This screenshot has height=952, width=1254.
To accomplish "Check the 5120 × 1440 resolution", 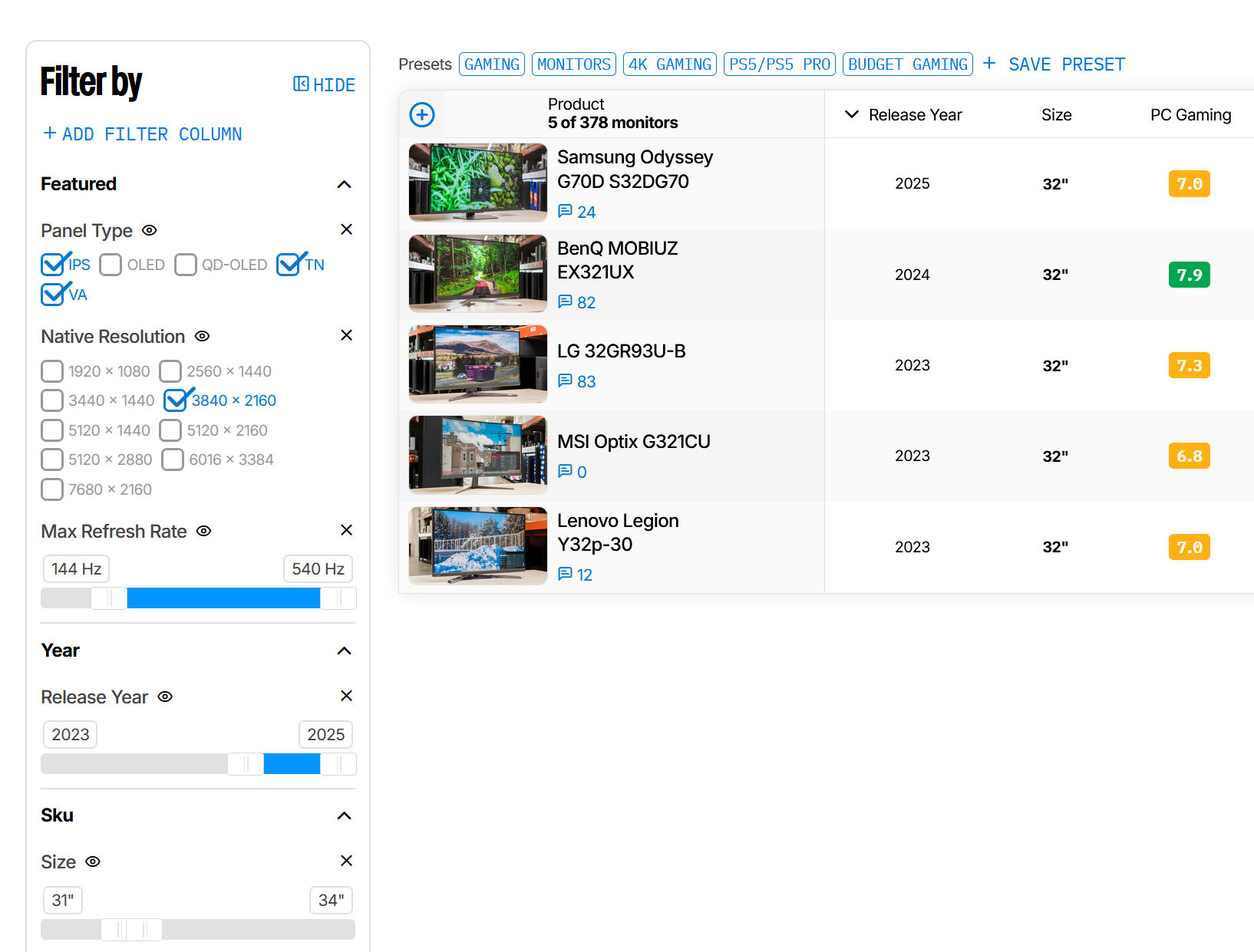I will click(x=52, y=430).
